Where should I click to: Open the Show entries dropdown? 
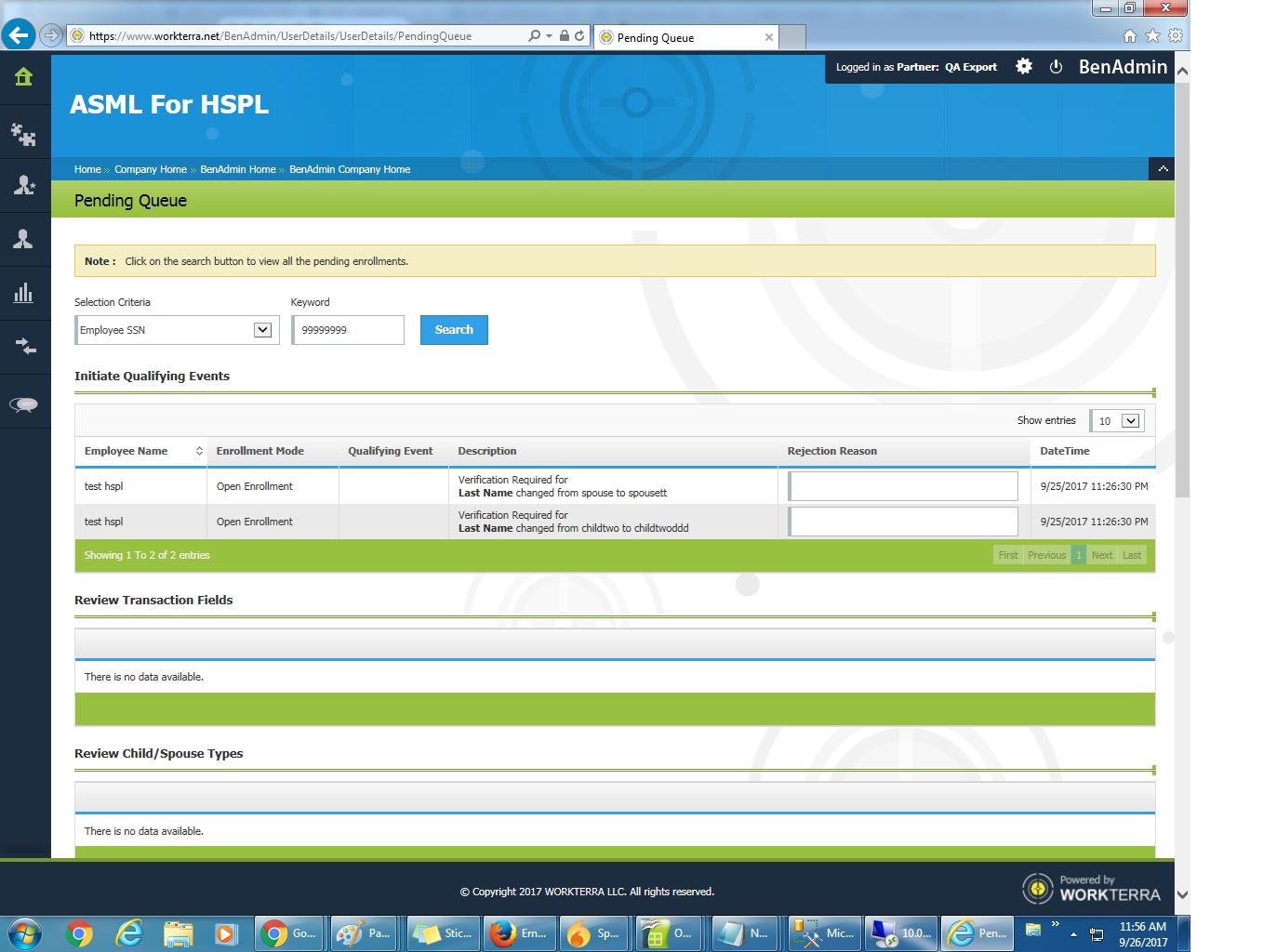point(1118,421)
